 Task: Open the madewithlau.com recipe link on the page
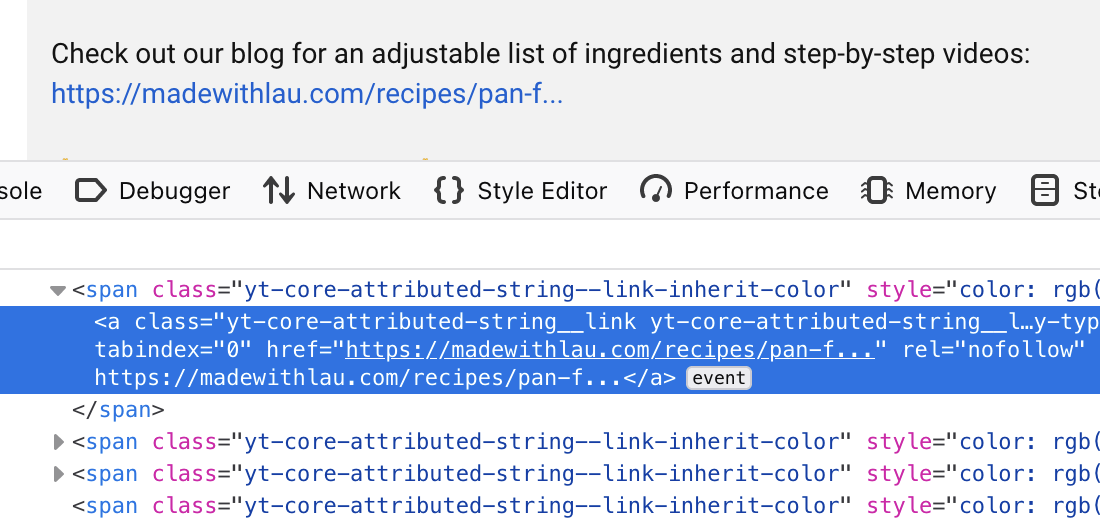[x=307, y=94]
